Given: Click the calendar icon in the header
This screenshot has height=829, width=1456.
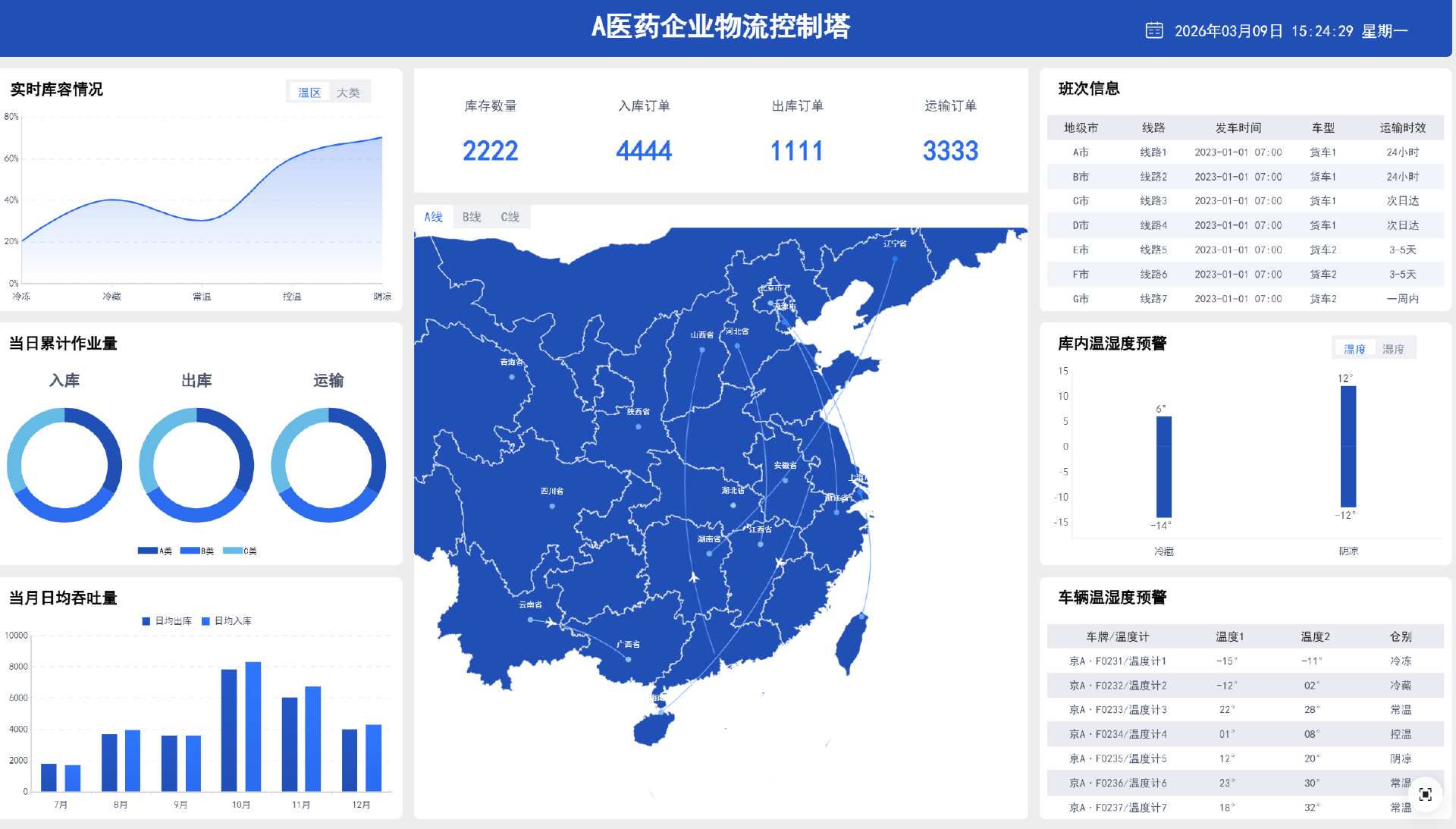Looking at the screenshot, I should point(1153,30).
